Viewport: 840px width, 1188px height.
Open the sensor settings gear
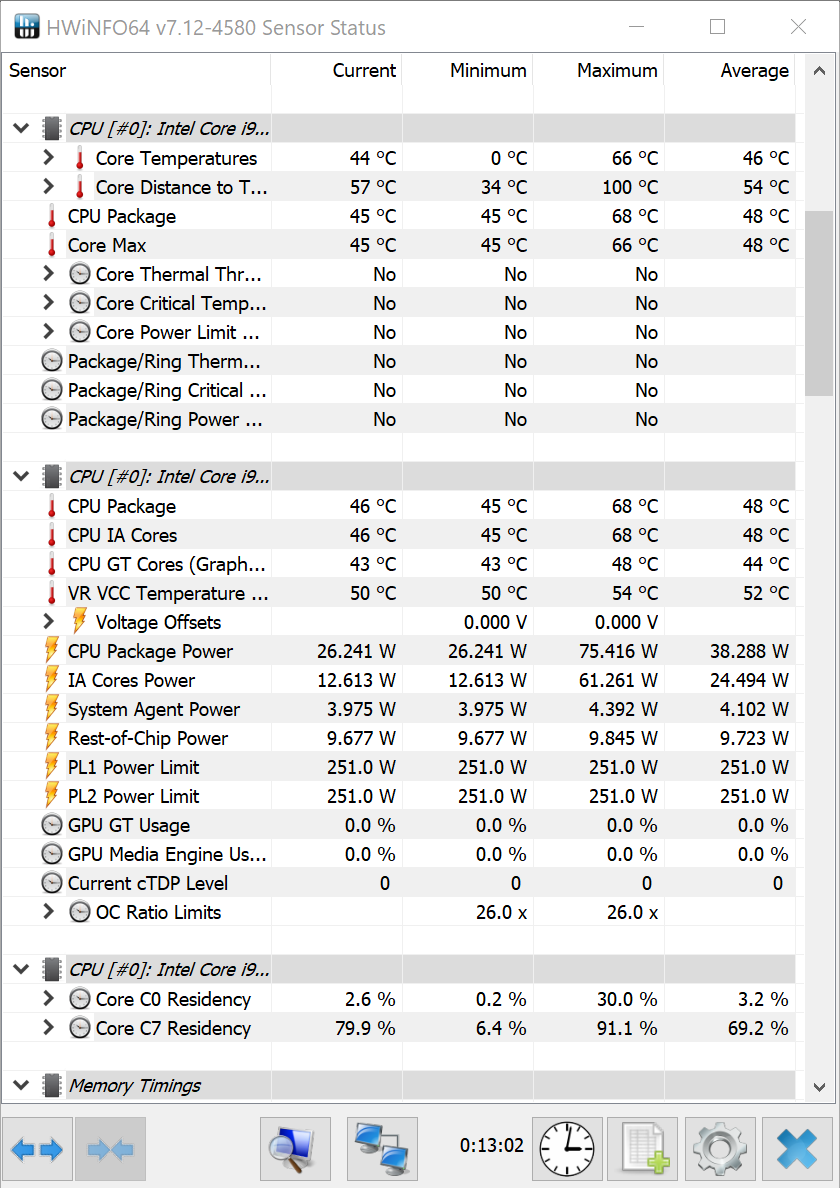[x=719, y=1149]
